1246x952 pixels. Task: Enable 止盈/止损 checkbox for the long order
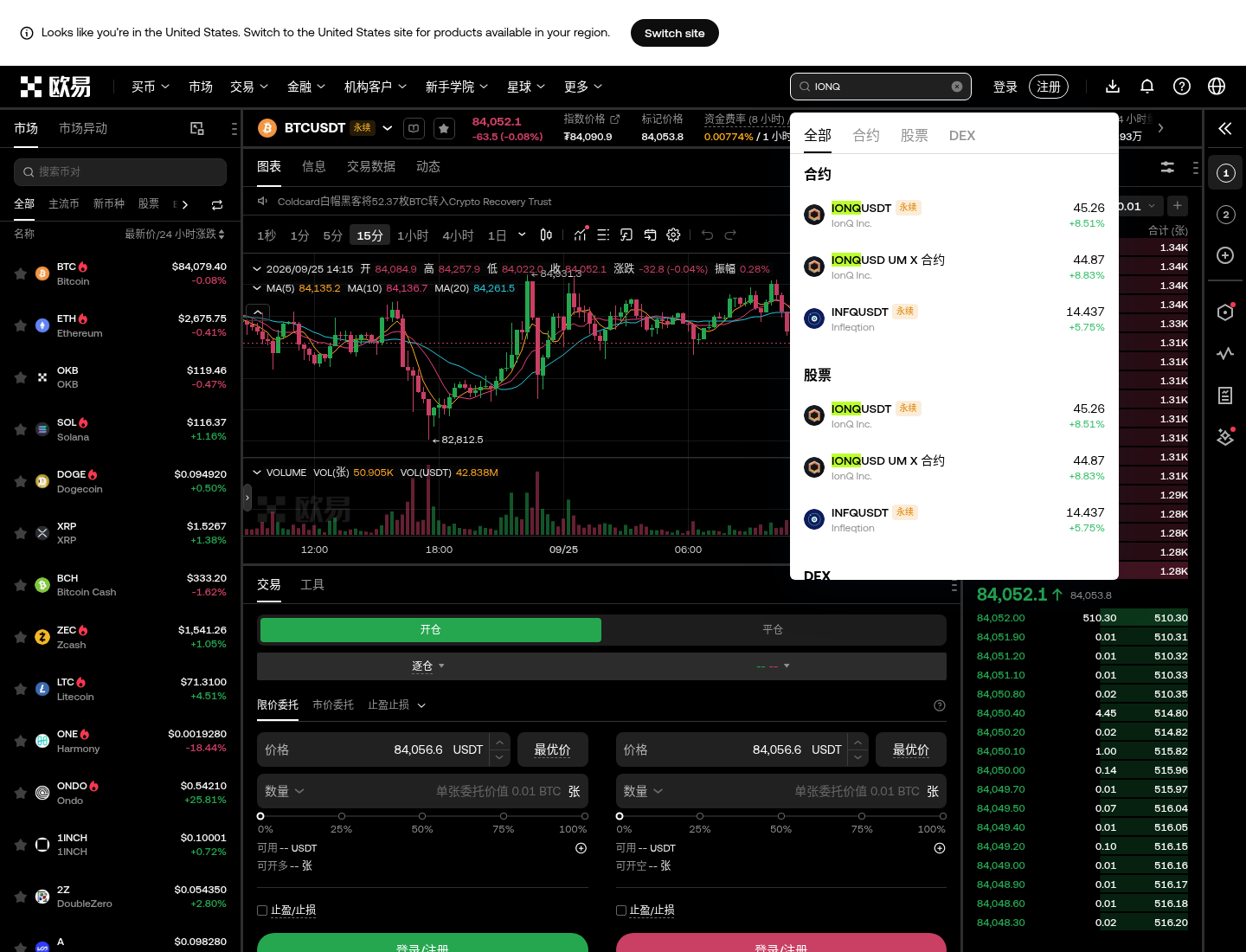(262, 910)
